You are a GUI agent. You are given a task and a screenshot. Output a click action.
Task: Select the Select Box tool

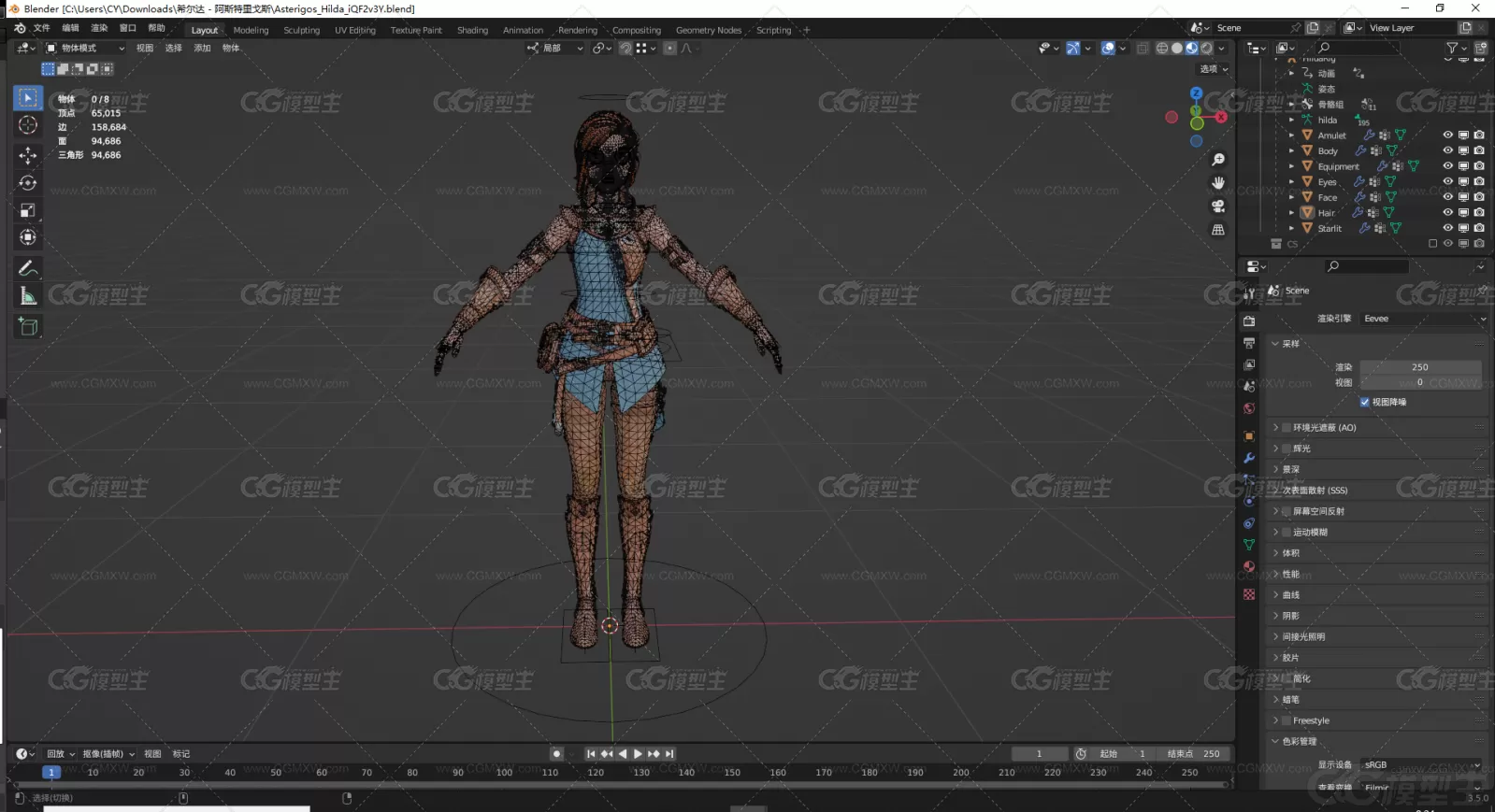[x=28, y=98]
